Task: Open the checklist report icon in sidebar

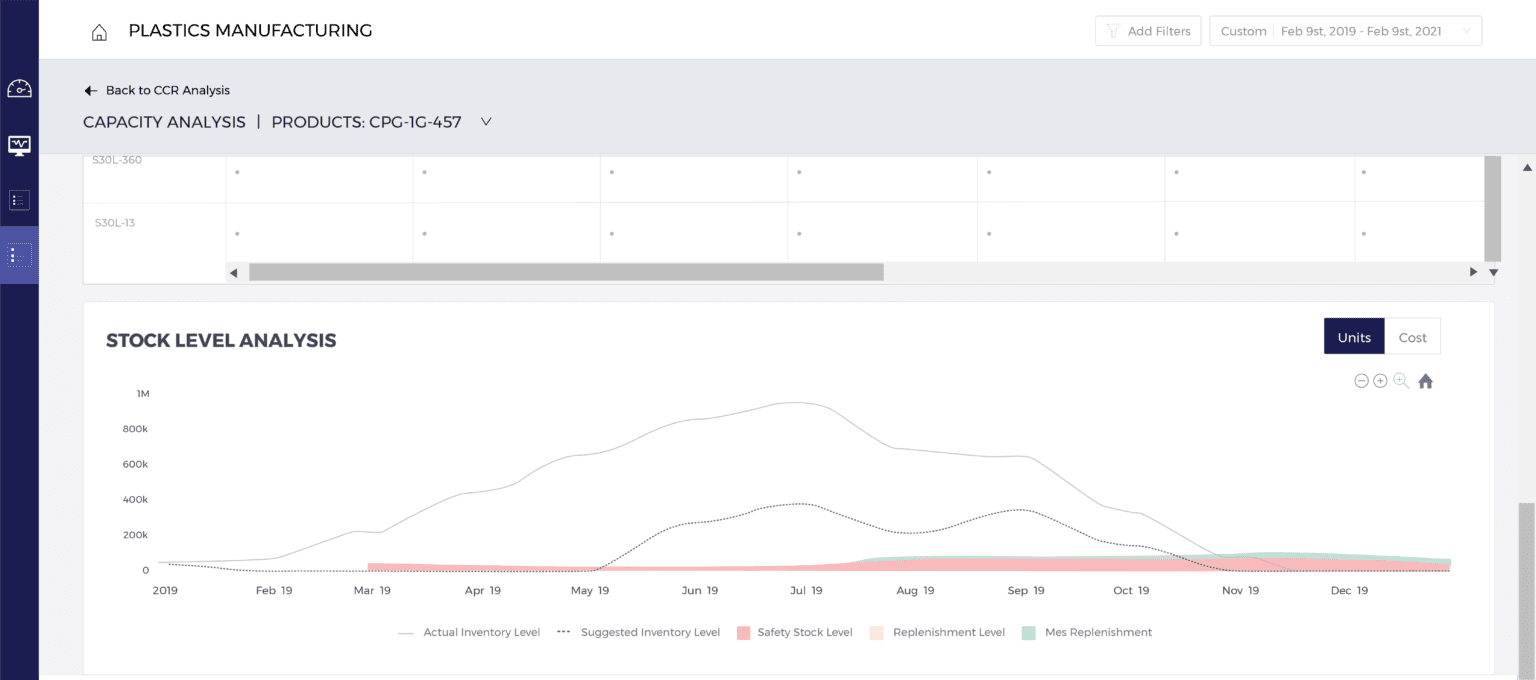Action: pos(19,200)
